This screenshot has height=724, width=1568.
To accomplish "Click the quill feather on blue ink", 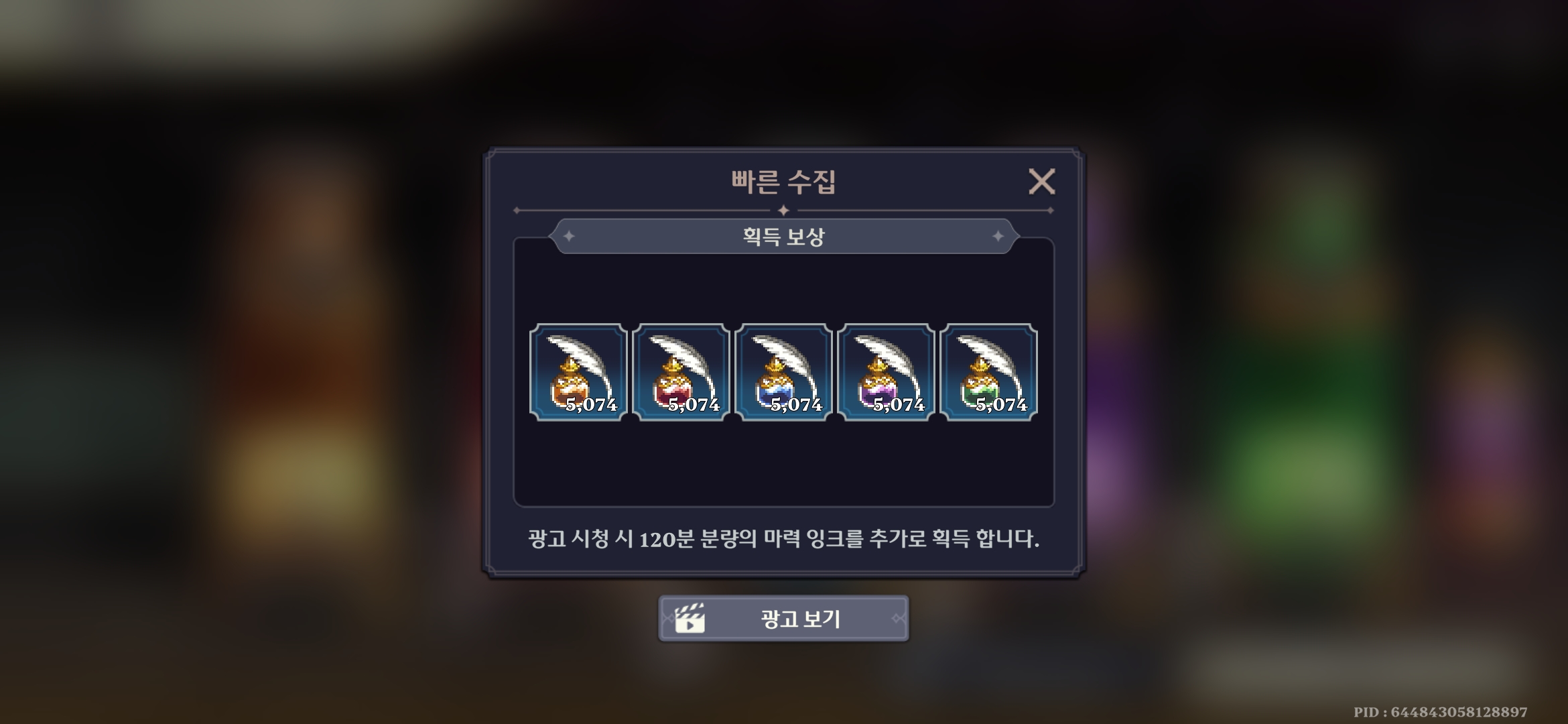I will coord(784,359).
